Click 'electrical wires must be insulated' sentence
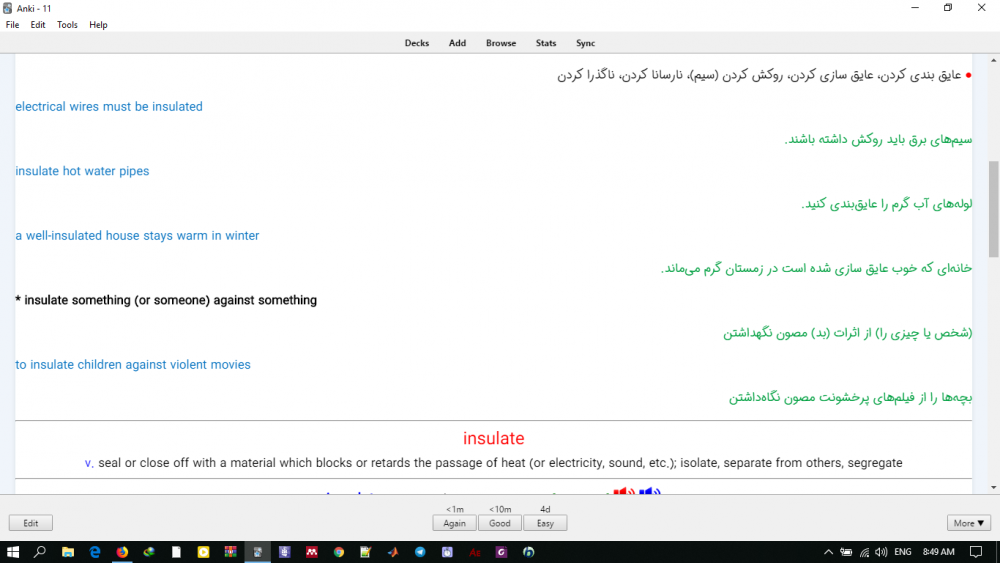The width and height of the screenshot is (1000, 563). click(x=109, y=106)
